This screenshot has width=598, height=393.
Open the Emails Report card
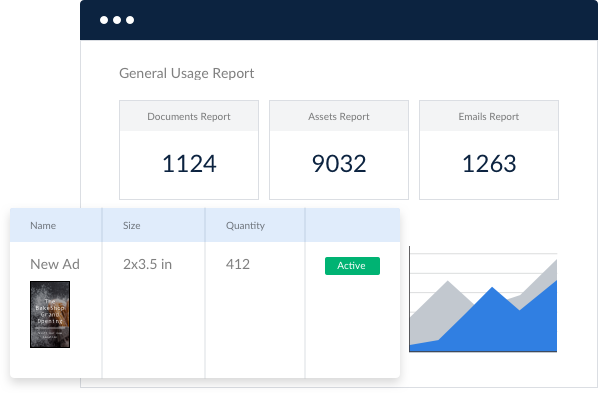[489, 150]
